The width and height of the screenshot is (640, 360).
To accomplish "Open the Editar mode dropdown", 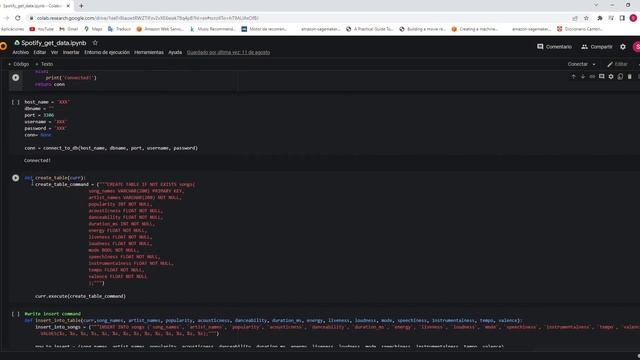I will pyautogui.click(x=618, y=64).
